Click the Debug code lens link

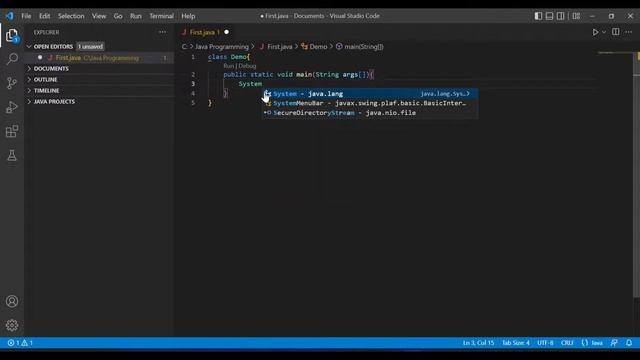tap(247, 66)
